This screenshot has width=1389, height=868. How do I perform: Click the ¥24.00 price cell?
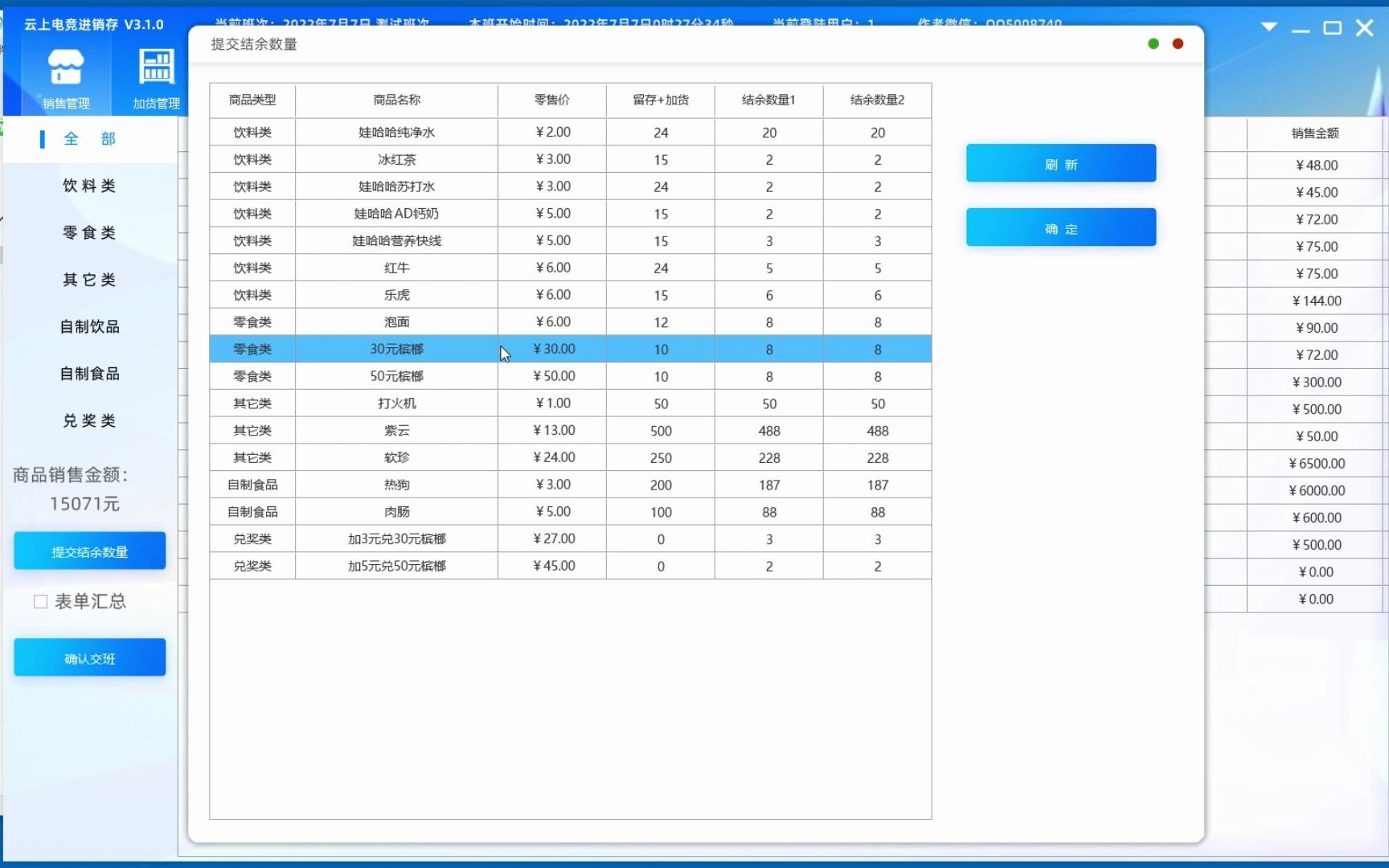pyautogui.click(x=552, y=458)
